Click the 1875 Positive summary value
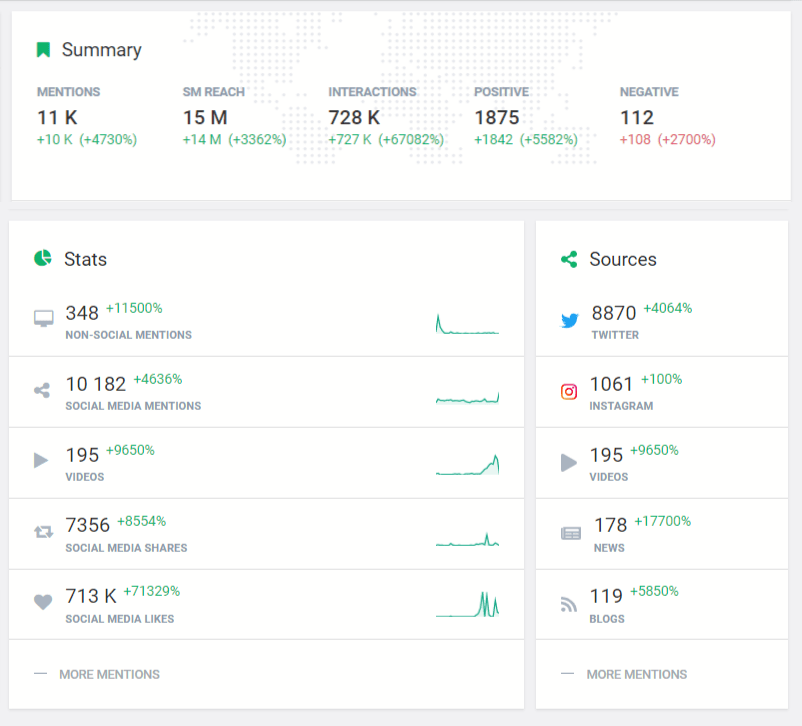The image size is (802, 726). coord(496,117)
